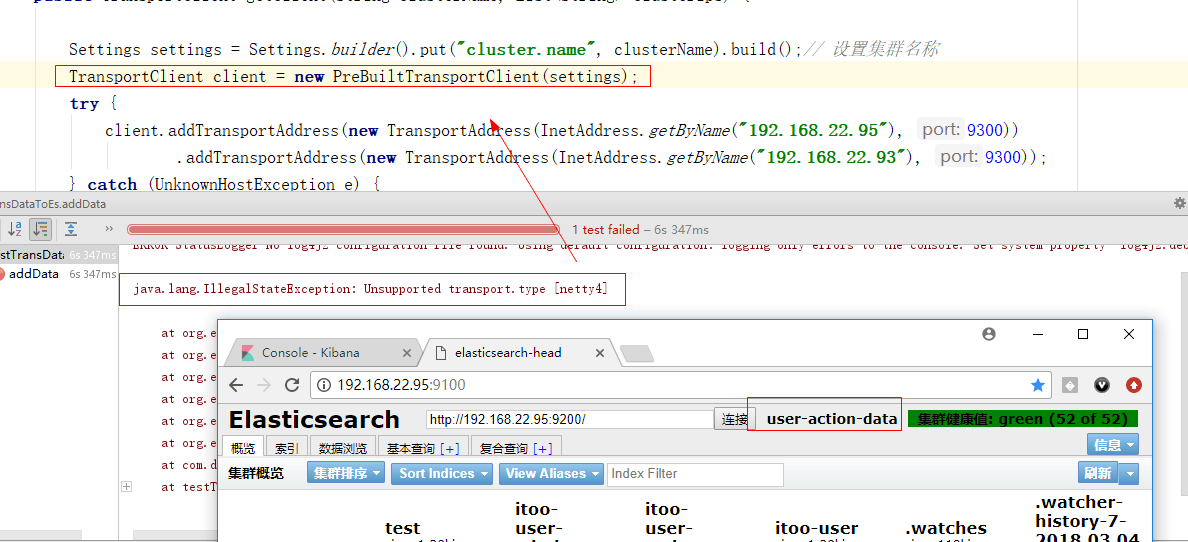This screenshot has width=1188, height=542.
Task: Open a new browser tab
Action: click(636, 354)
